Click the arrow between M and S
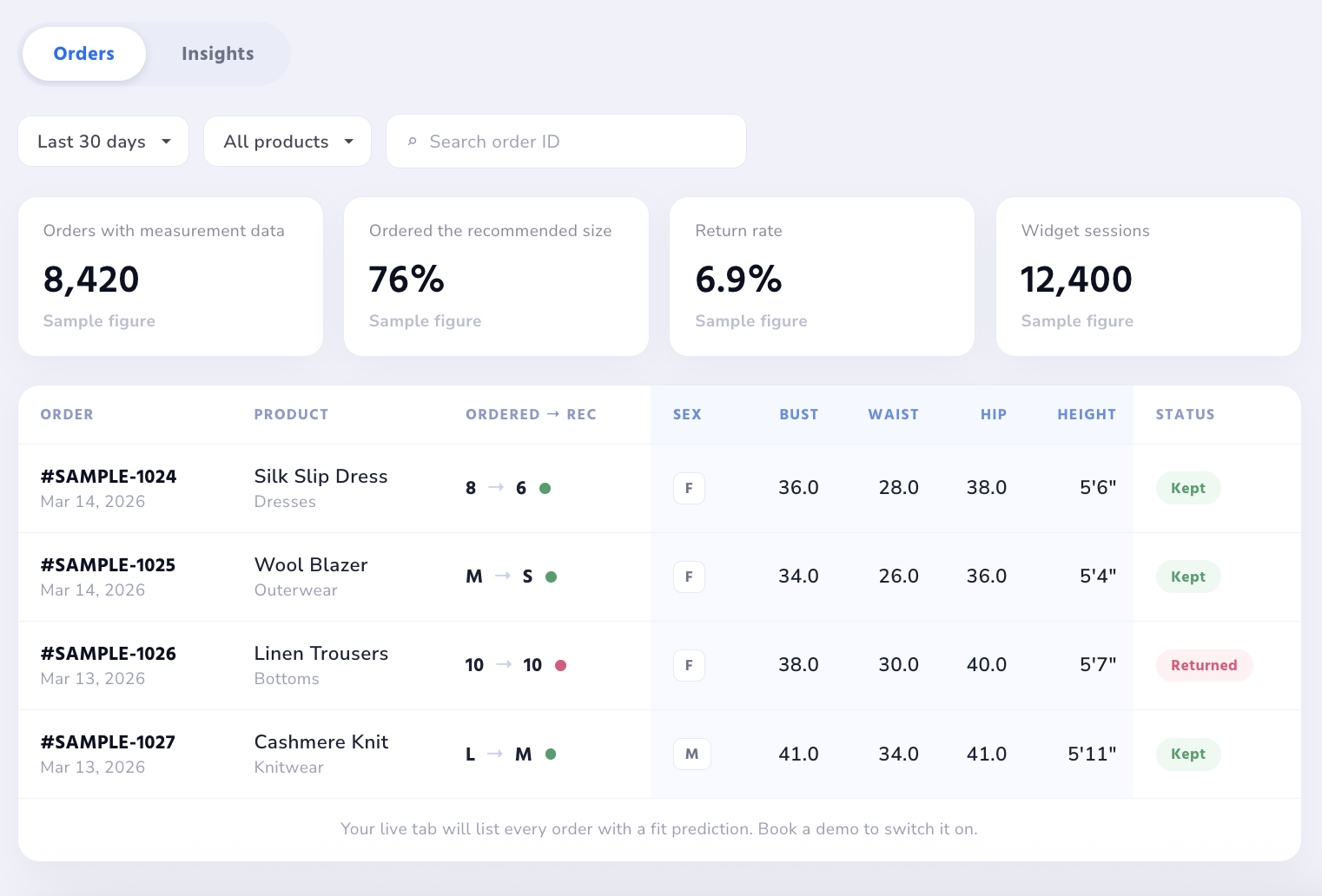This screenshot has width=1322, height=896. pyautogui.click(x=502, y=576)
